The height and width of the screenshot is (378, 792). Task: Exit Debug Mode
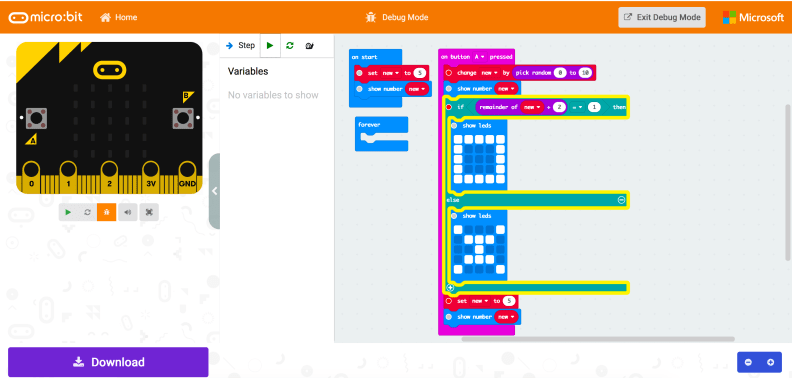pyautogui.click(x=662, y=17)
